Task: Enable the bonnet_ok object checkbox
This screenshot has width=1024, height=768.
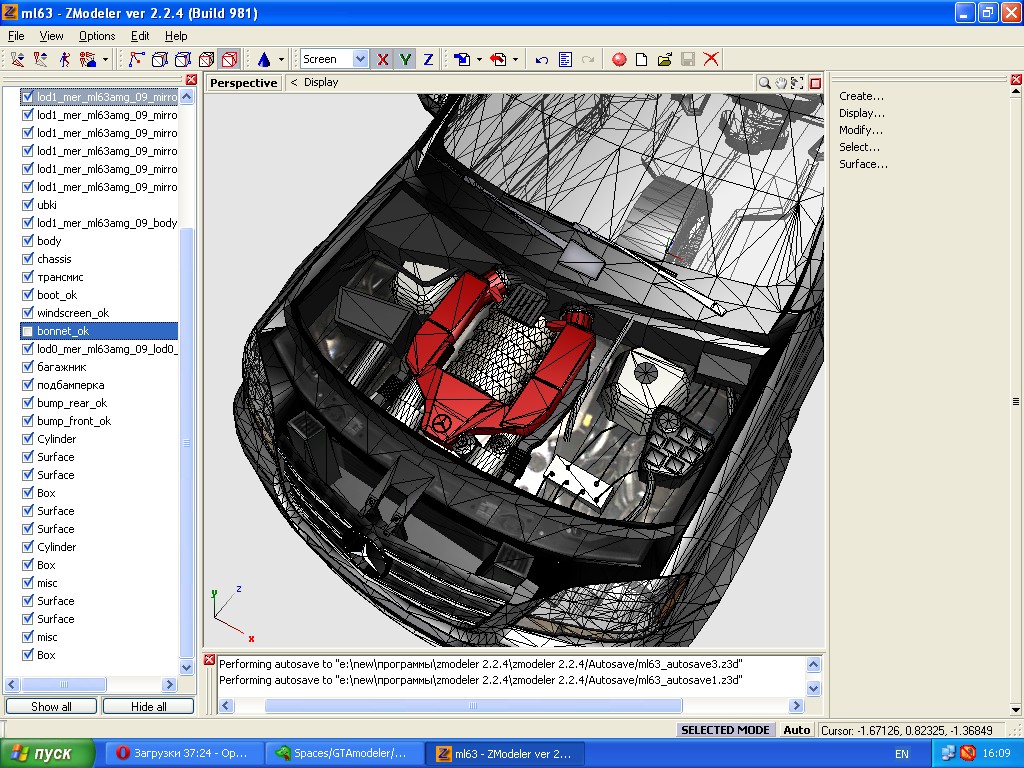Action: click(28, 331)
